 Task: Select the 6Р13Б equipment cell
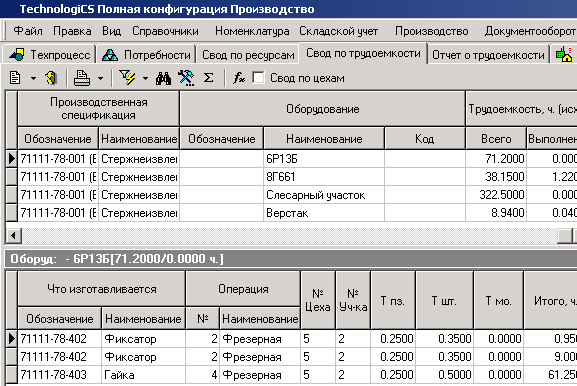point(324,159)
